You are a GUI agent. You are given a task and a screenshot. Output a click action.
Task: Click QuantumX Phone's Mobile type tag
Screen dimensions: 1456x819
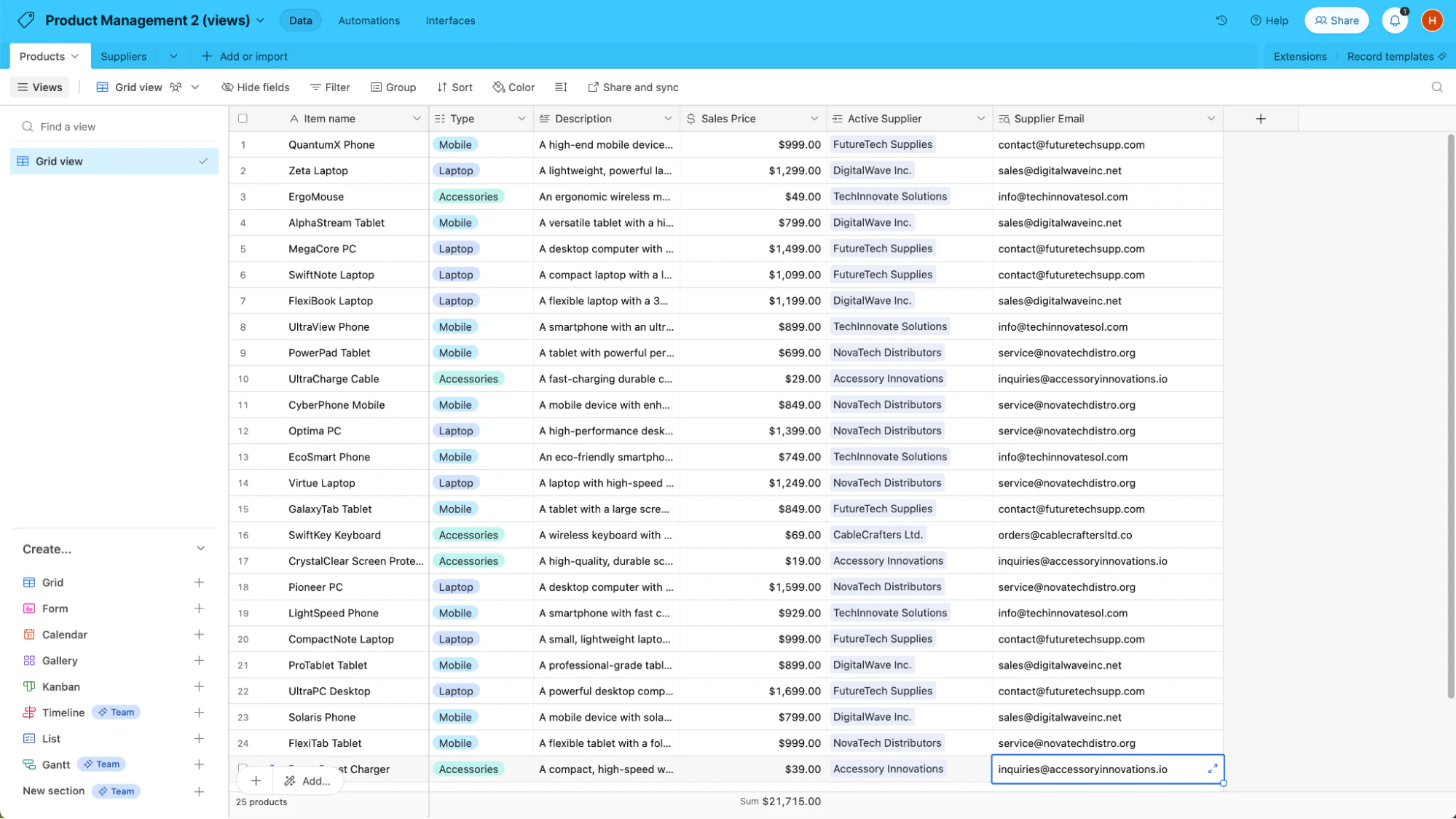[455, 144]
